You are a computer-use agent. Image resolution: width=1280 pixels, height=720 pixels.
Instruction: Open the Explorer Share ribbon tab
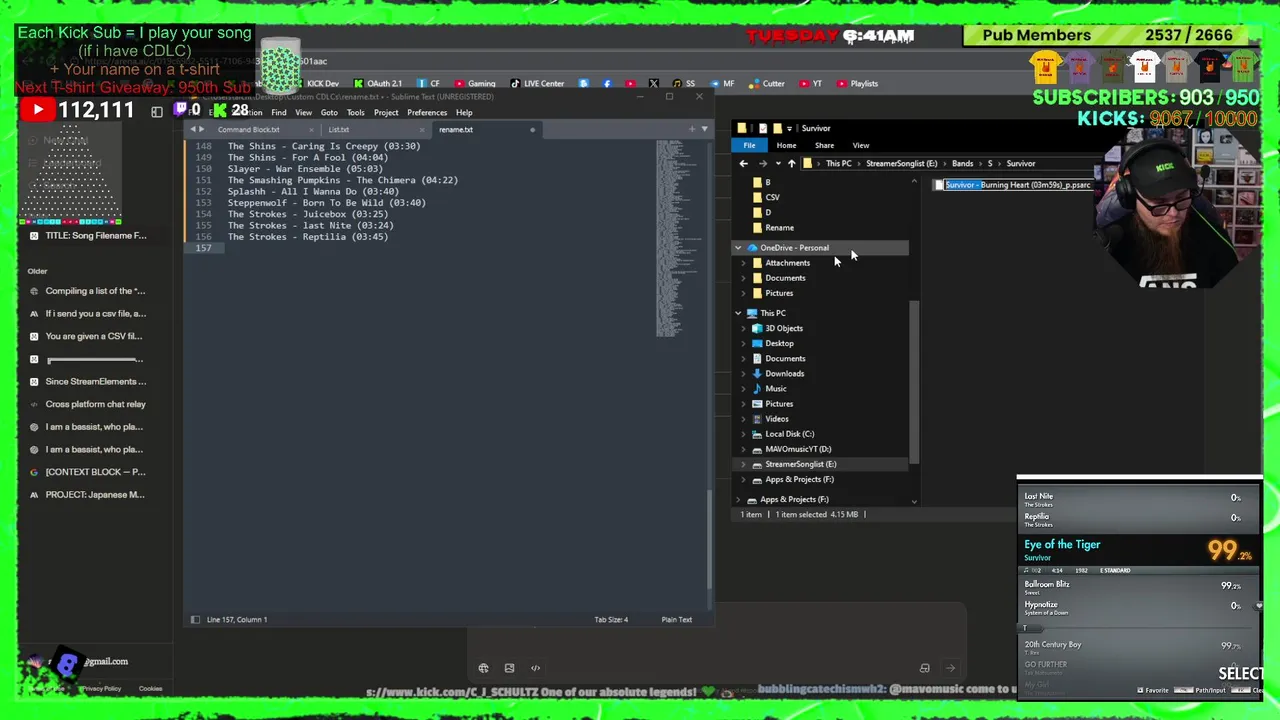[x=824, y=146]
